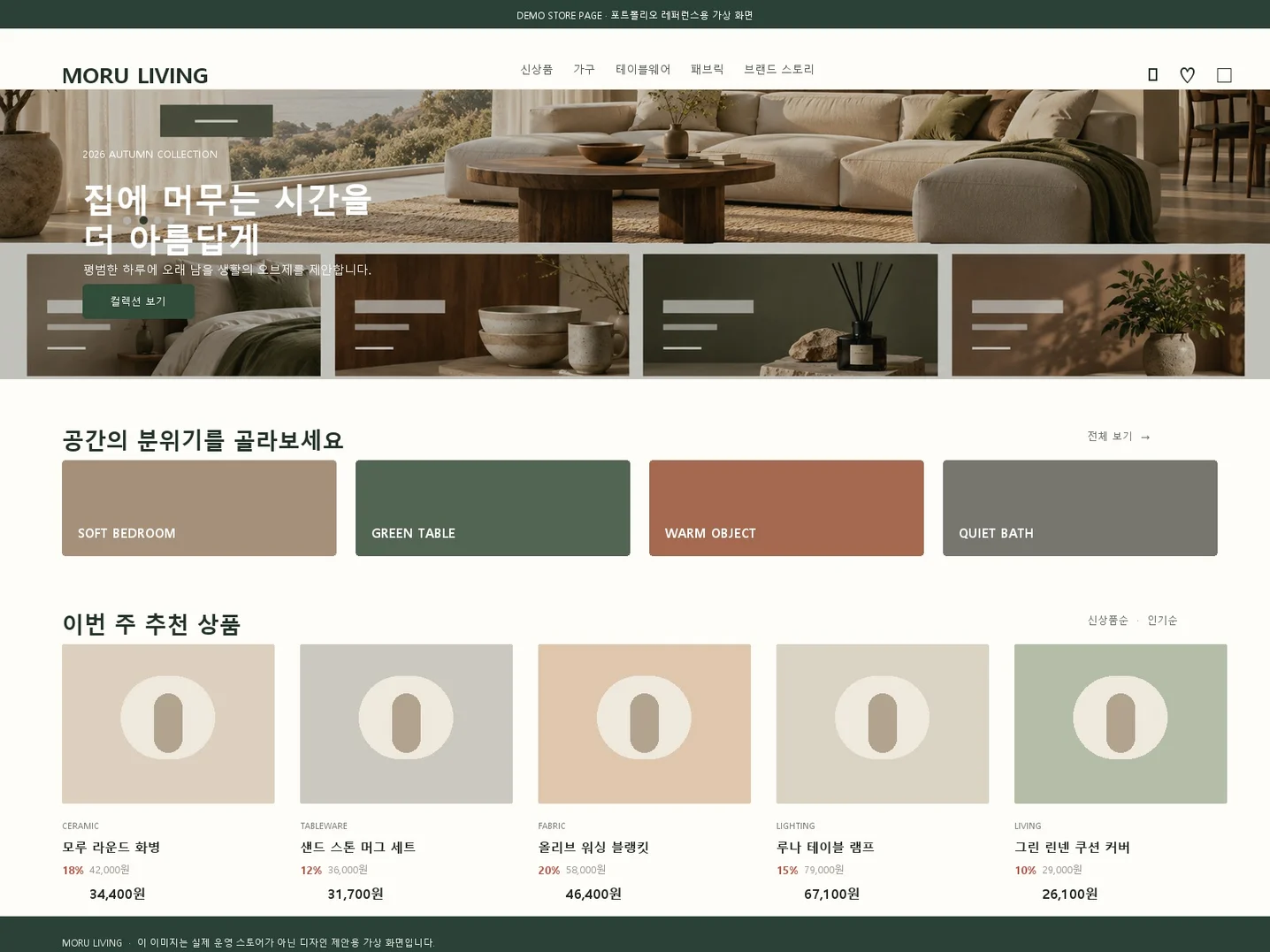This screenshot has width=1270, height=952.
Task: Click the 2026 AUTUMN COLLECTION caption
Action: coord(150,155)
